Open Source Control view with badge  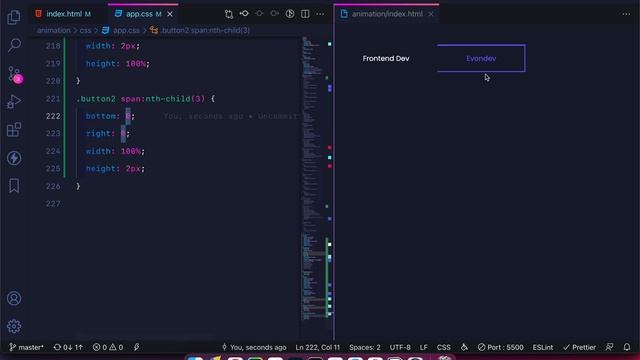point(15,75)
